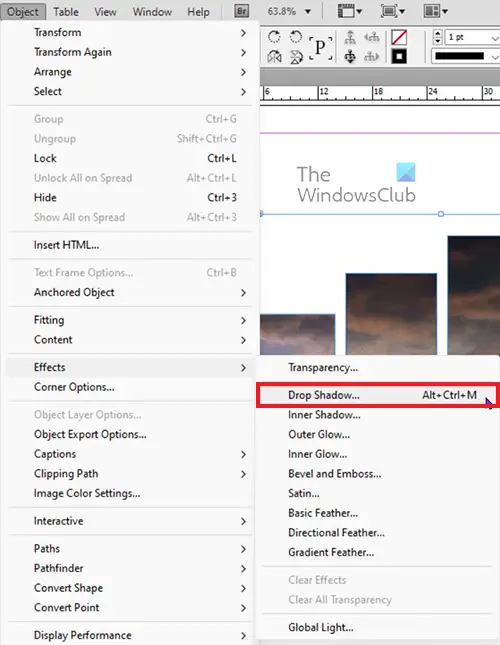Increase stroke weight with up stepper
The width and height of the screenshot is (500, 645).
(x=438, y=34)
